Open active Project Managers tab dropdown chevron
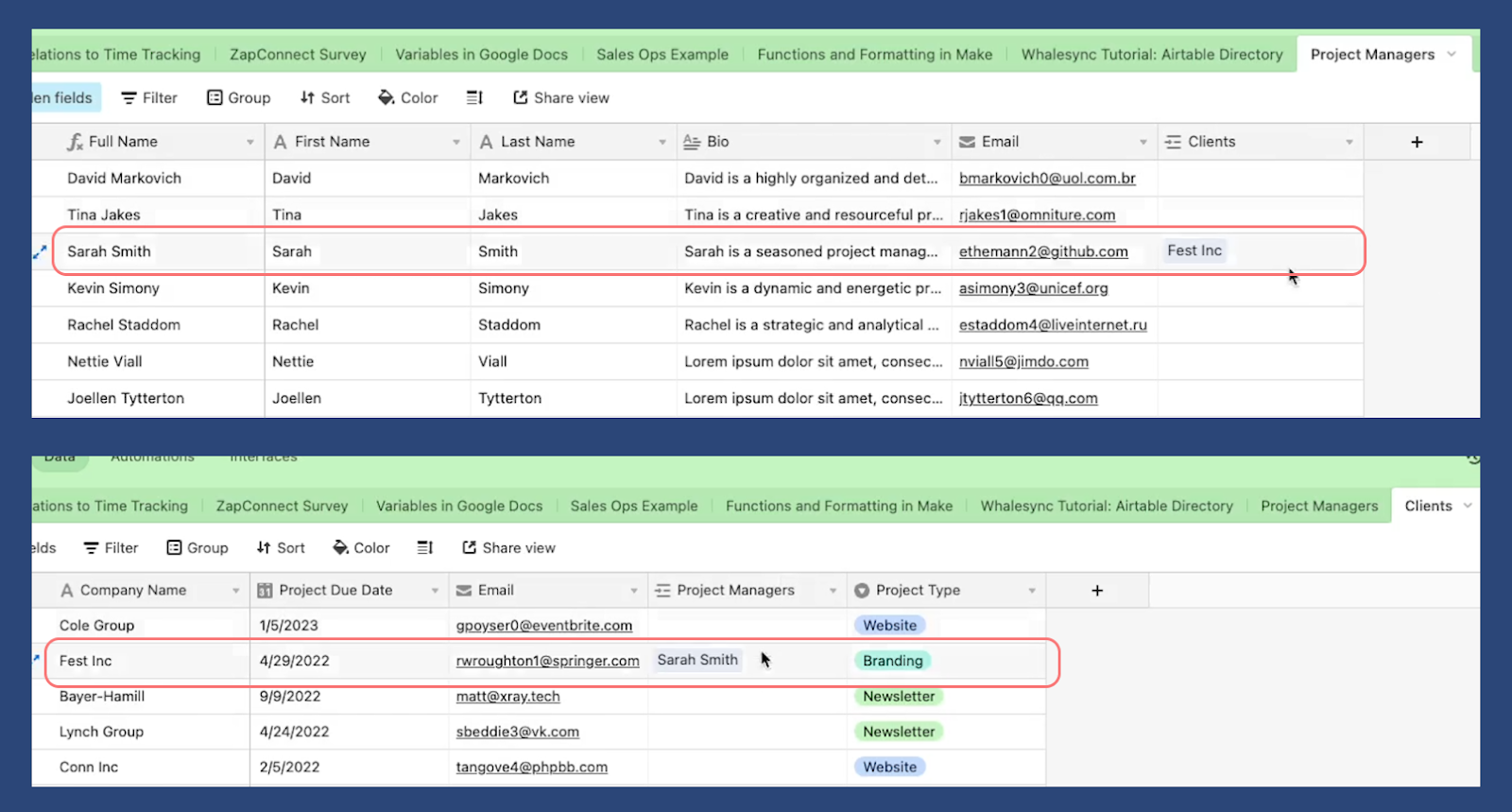This screenshot has width=1512, height=812. coord(1452,54)
